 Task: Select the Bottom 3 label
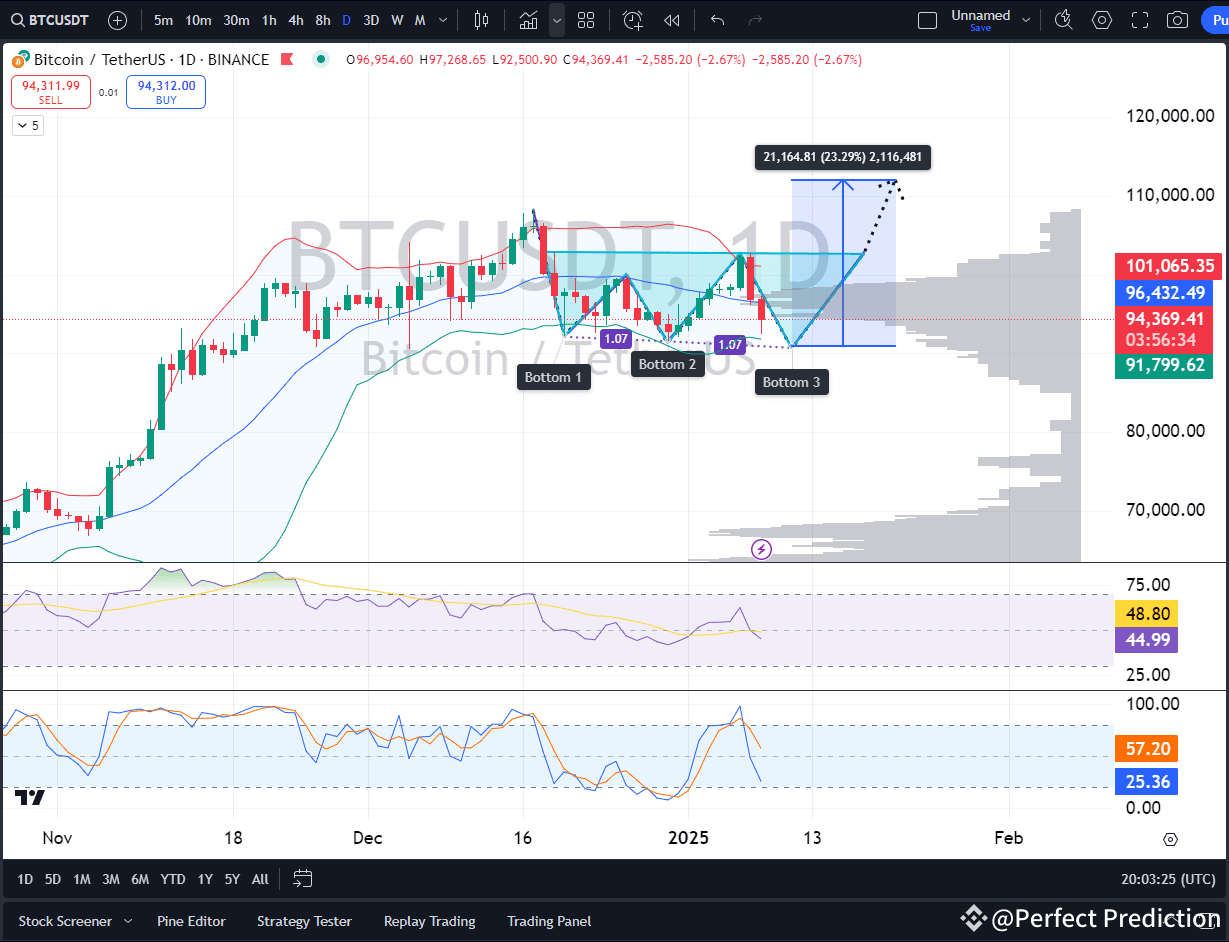(x=792, y=382)
